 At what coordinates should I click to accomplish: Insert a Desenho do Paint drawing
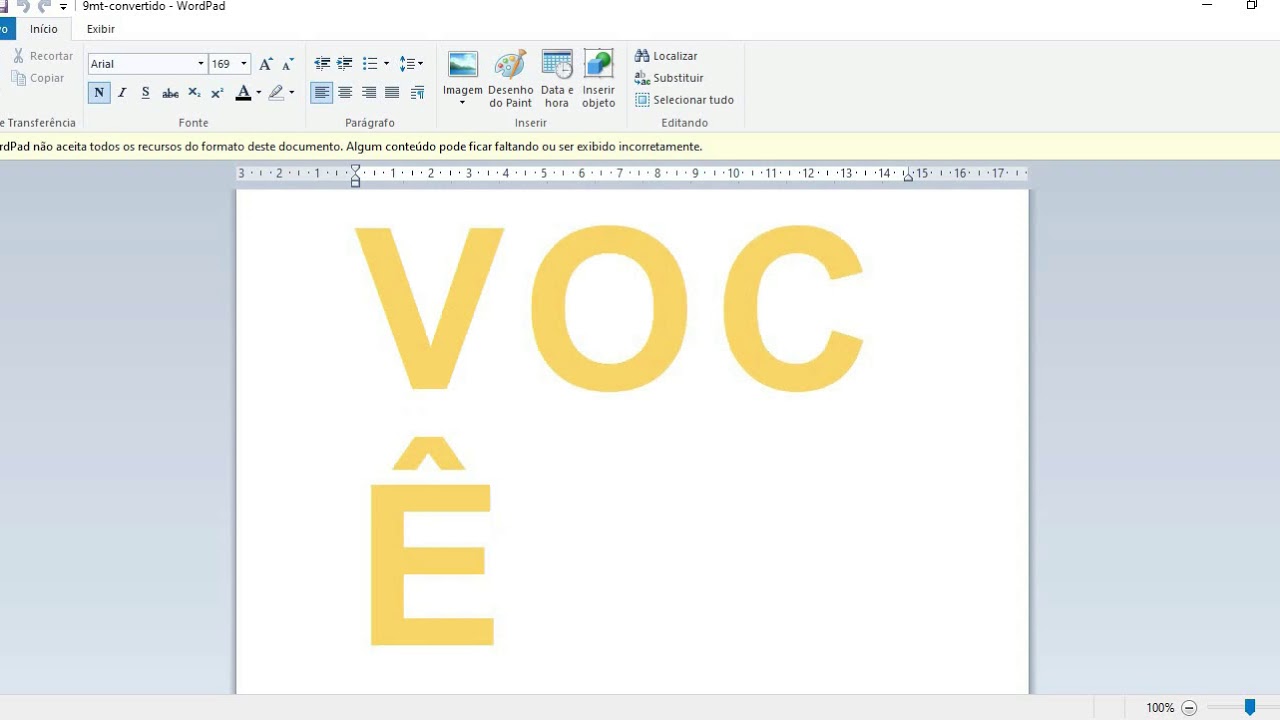click(511, 79)
